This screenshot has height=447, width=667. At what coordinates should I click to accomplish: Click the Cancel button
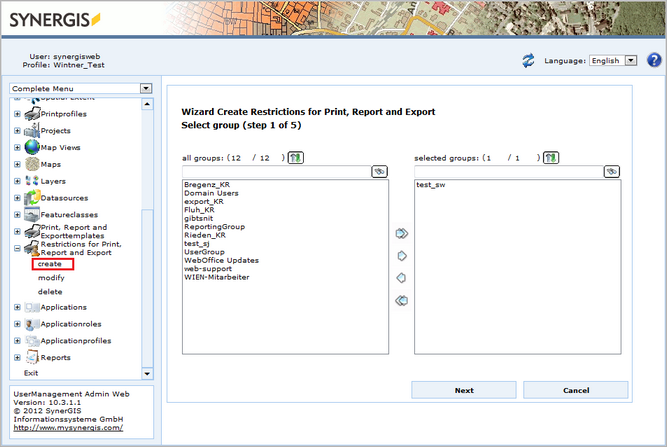click(x=576, y=390)
